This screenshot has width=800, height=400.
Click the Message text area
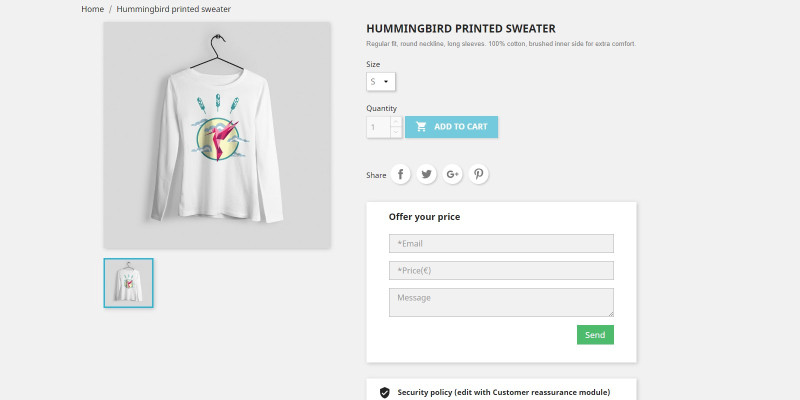click(x=501, y=302)
